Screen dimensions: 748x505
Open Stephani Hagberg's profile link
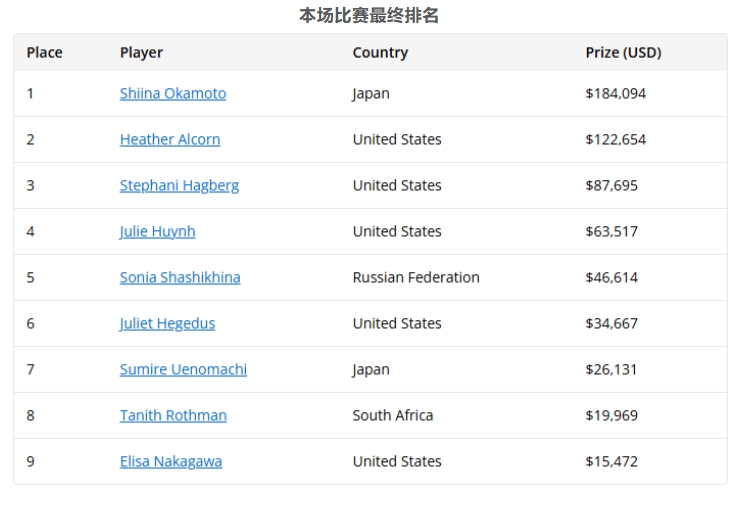coord(179,185)
